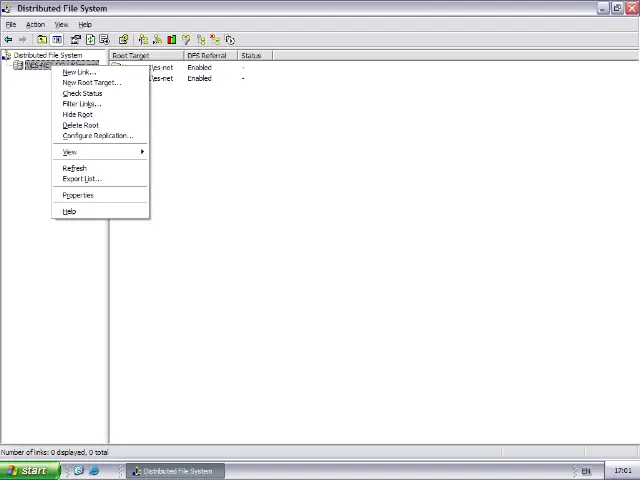Choose New Link... from the context menu
This screenshot has height=480, width=640.
click(x=79, y=72)
